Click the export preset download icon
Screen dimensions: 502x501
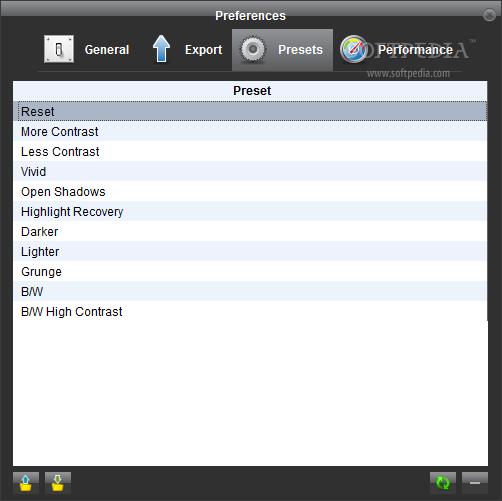click(x=58, y=482)
